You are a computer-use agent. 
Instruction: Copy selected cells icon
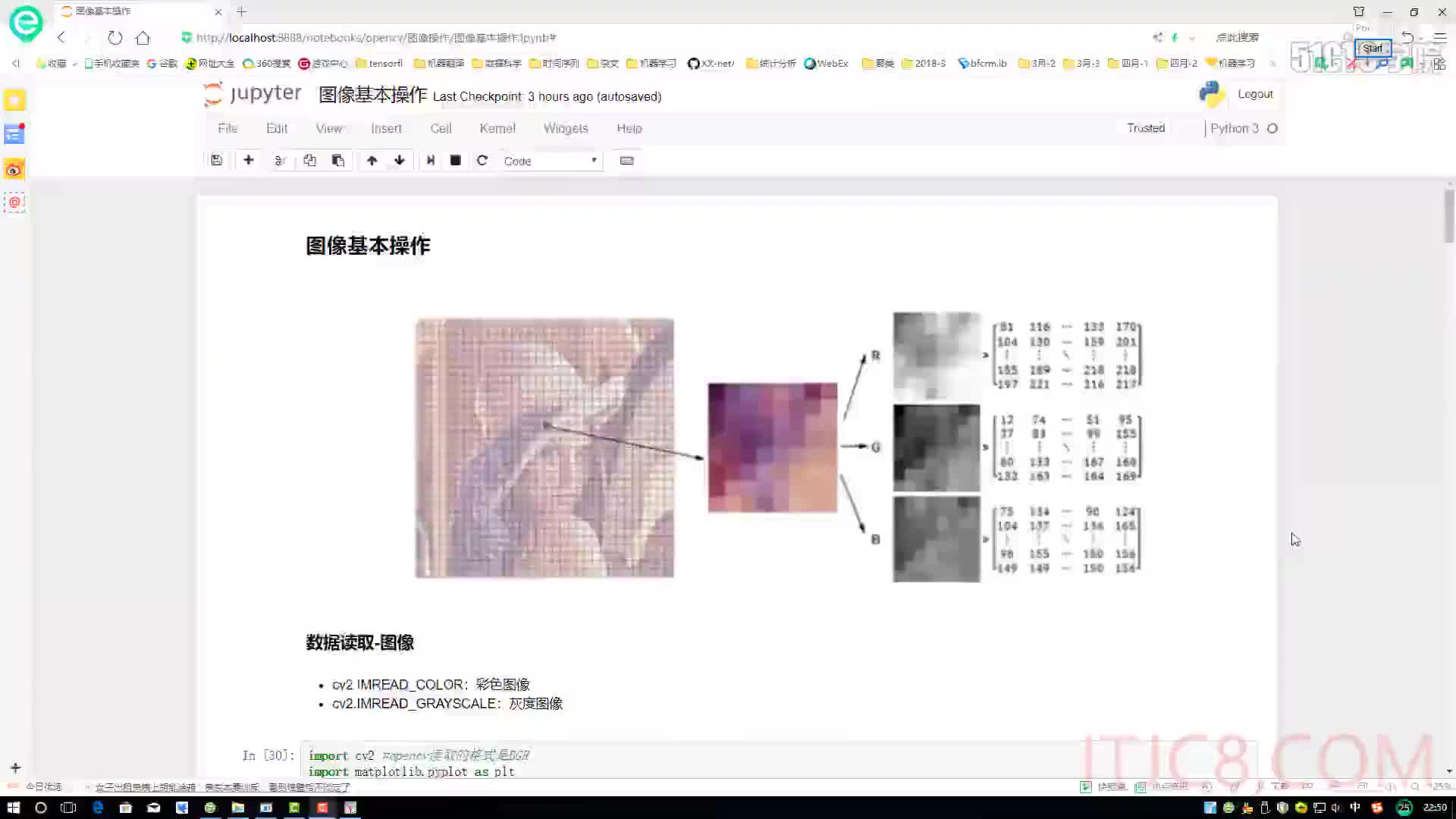click(309, 161)
